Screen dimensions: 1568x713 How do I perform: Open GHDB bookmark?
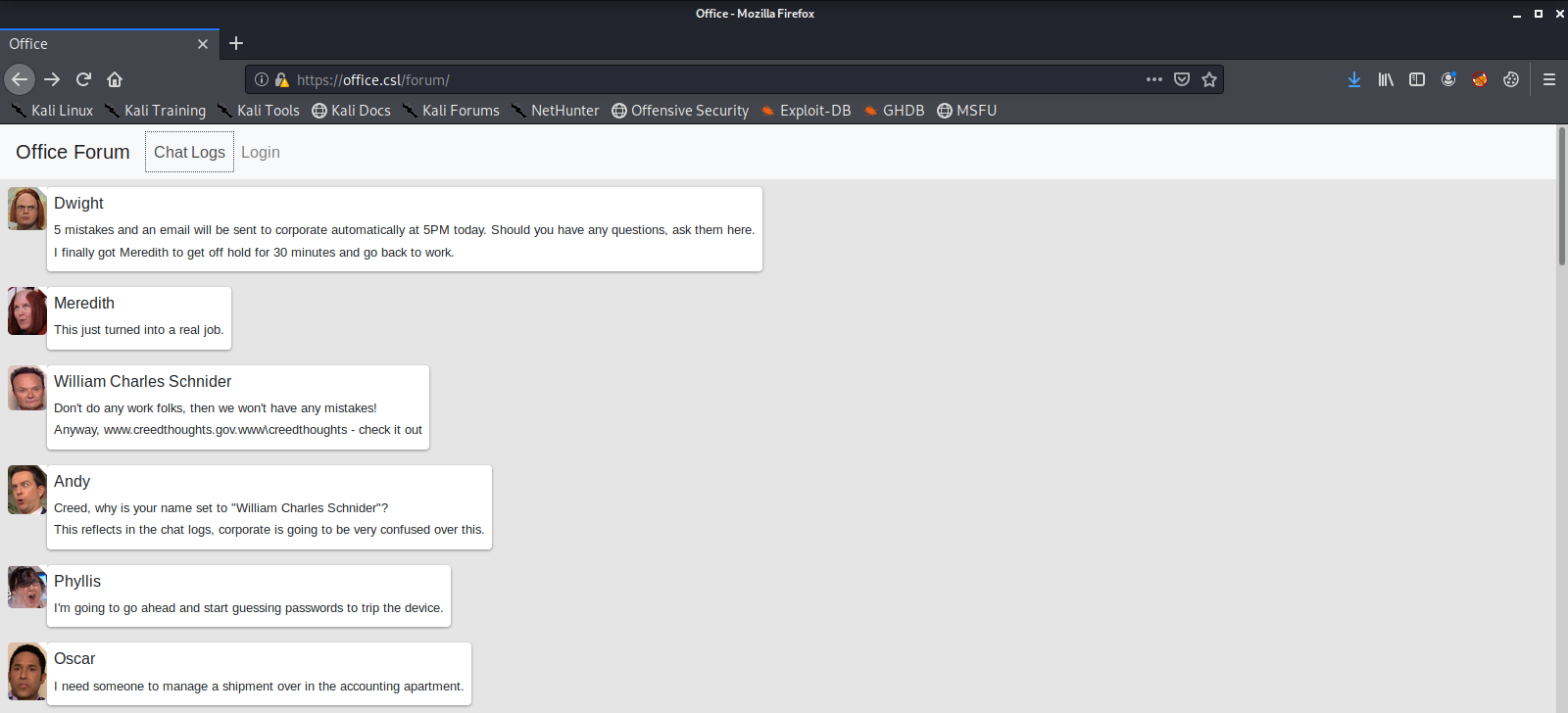pyautogui.click(x=894, y=111)
